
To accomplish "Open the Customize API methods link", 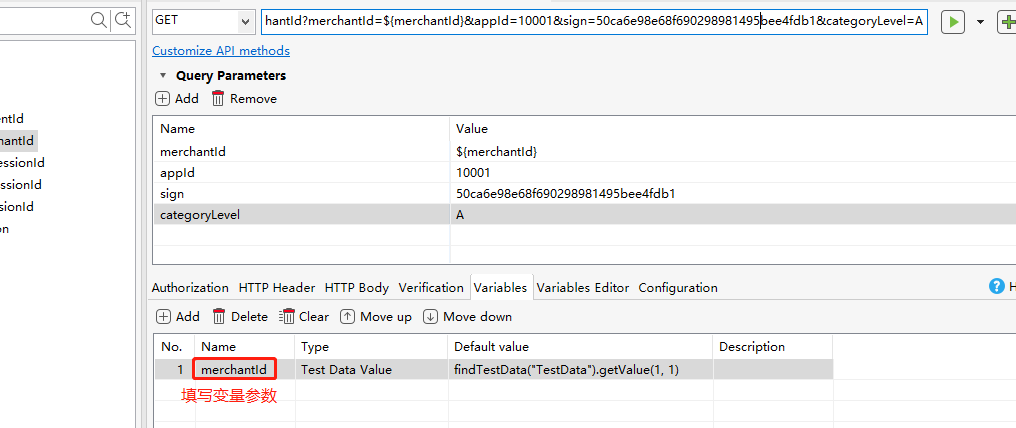I will pyautogui.click(x=221, y=51).
